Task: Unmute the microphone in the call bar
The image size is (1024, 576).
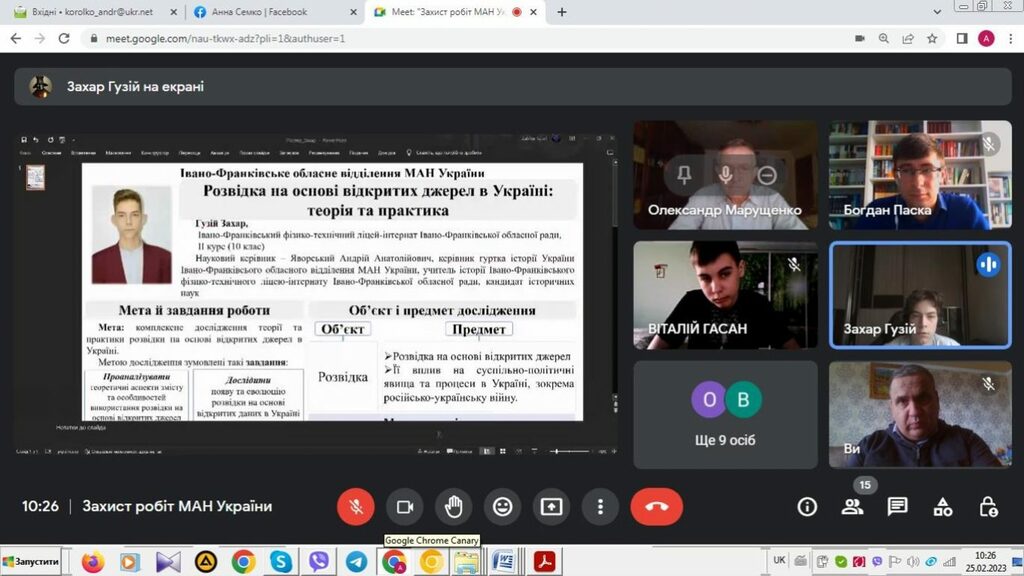Action: tap(355, 507)
